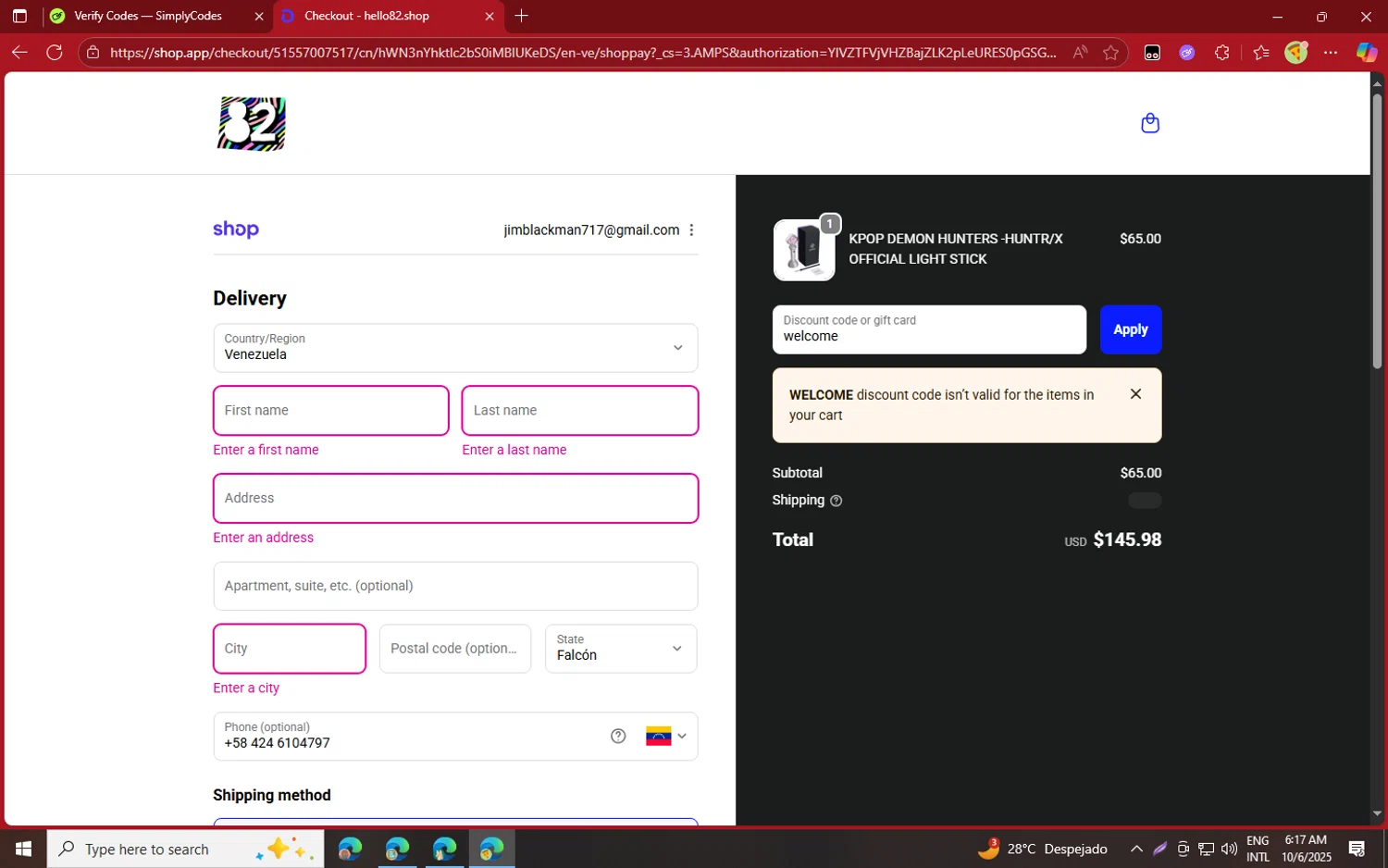Open the Favorites list icon
The image size is (1388, 868).
click(x=1260, y=53)
